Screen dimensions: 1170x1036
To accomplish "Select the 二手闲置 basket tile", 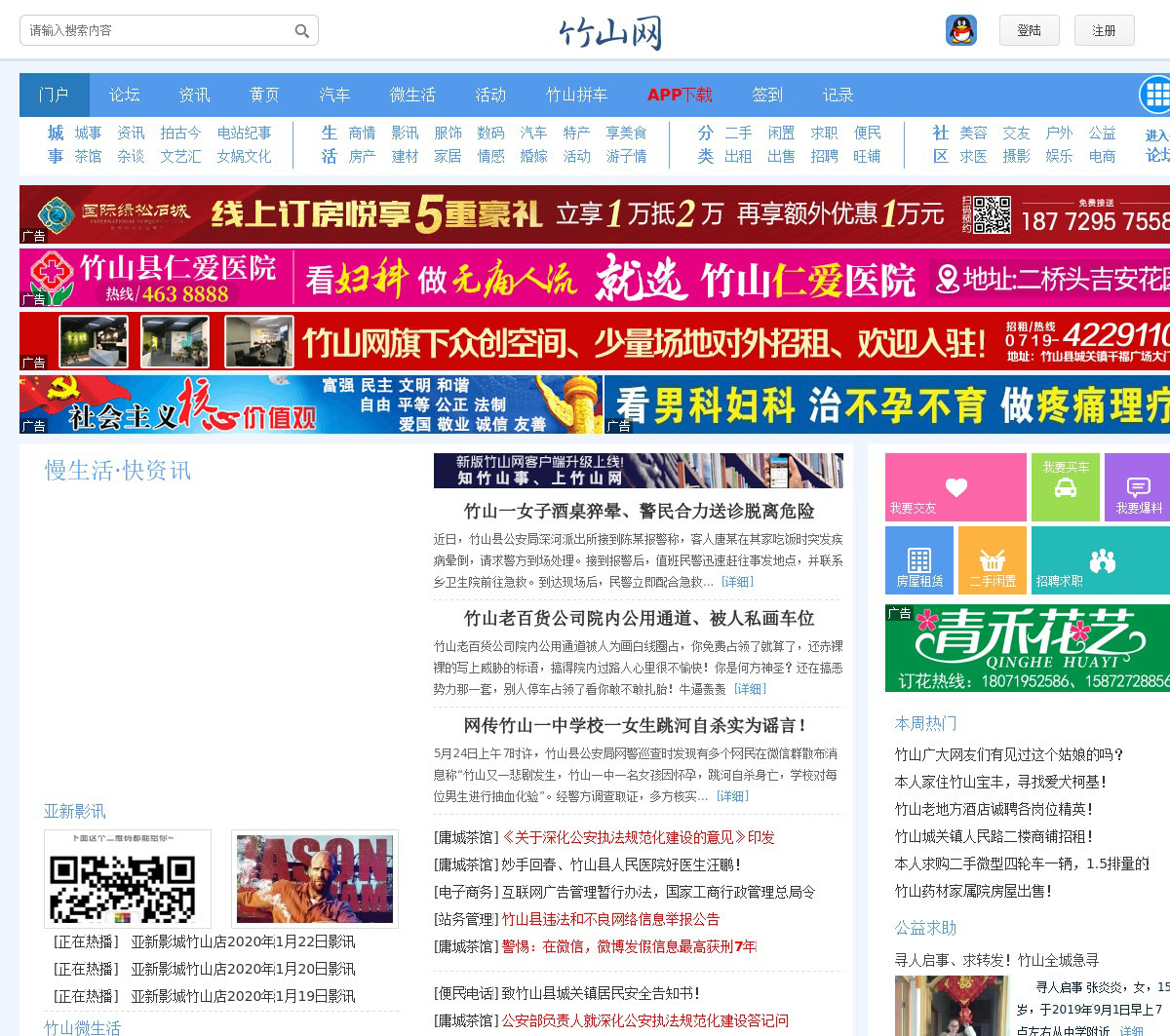I will [x=993, y=560].
